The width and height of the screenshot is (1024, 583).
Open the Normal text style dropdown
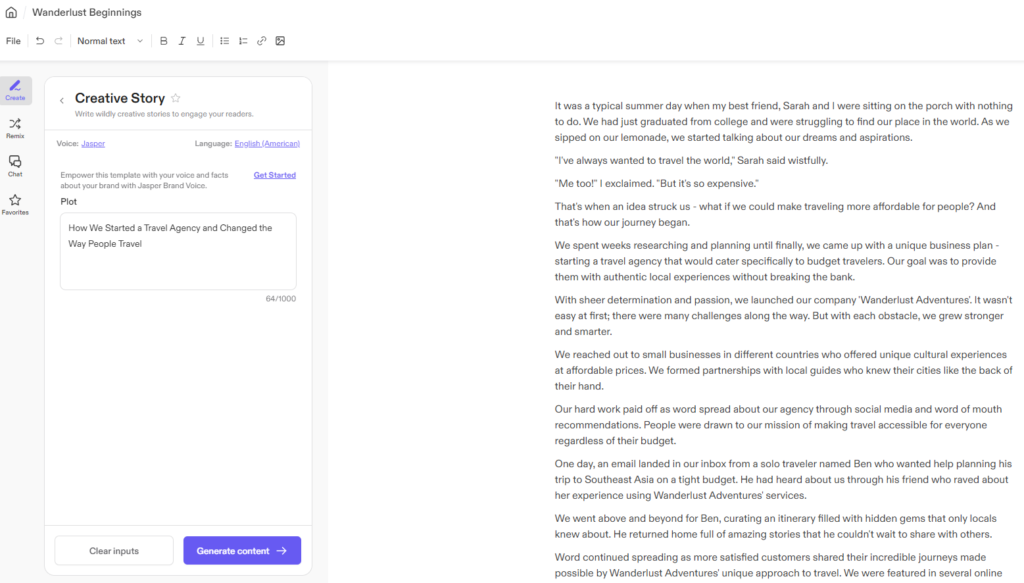(110, 41)
